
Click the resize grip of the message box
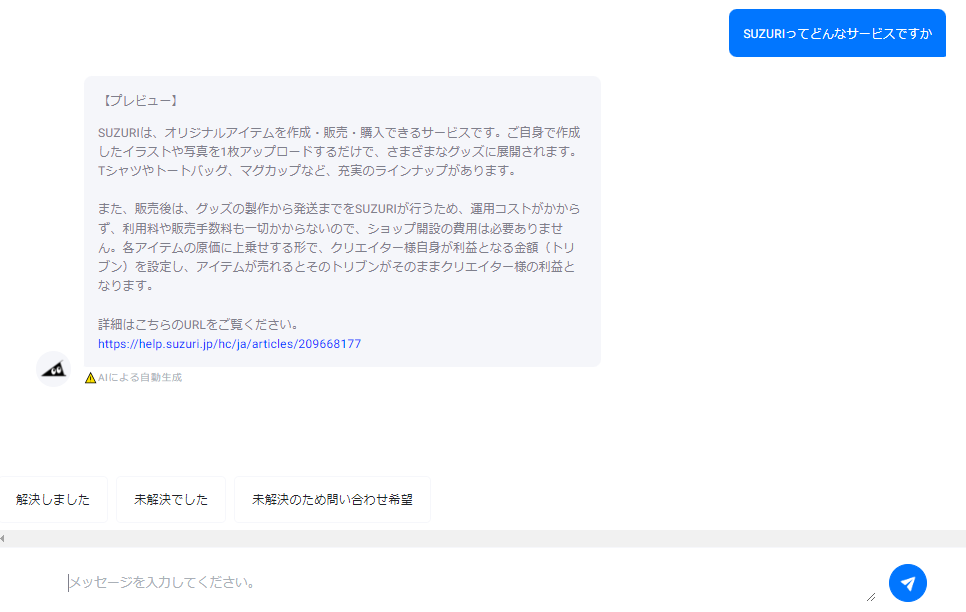869,599
